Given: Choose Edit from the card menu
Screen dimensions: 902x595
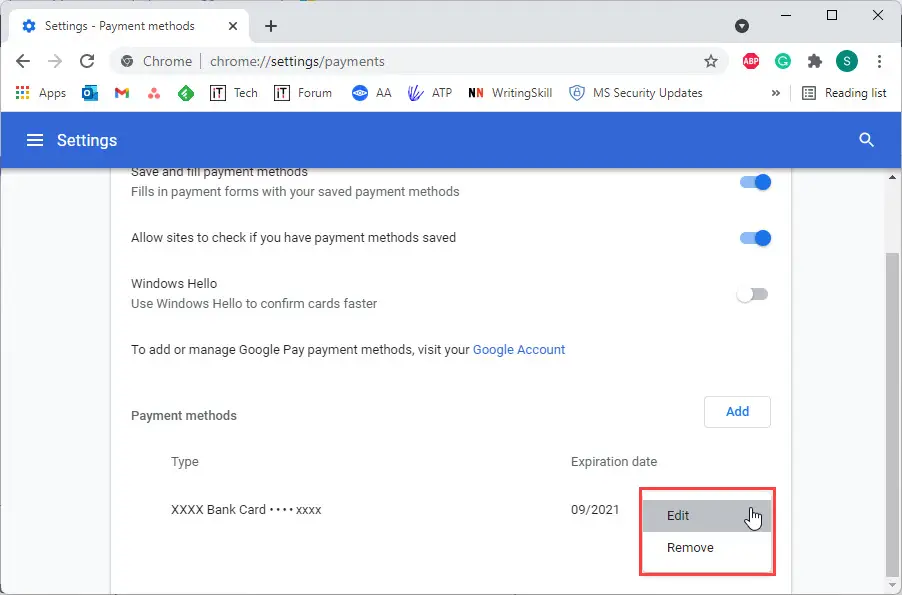Looking at the screenshot, I should (707, 516).
